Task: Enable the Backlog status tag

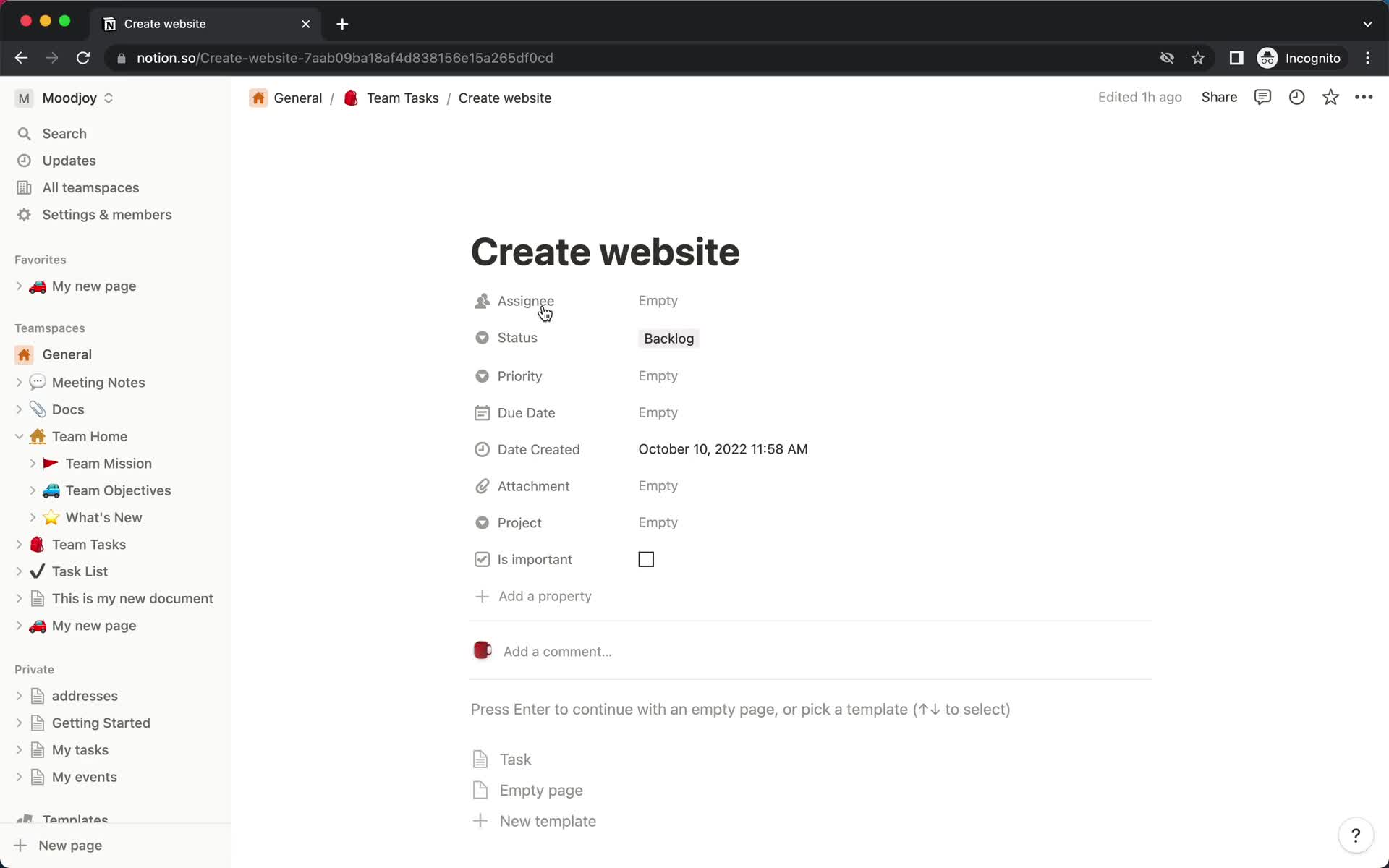Action: coord(668,338)
